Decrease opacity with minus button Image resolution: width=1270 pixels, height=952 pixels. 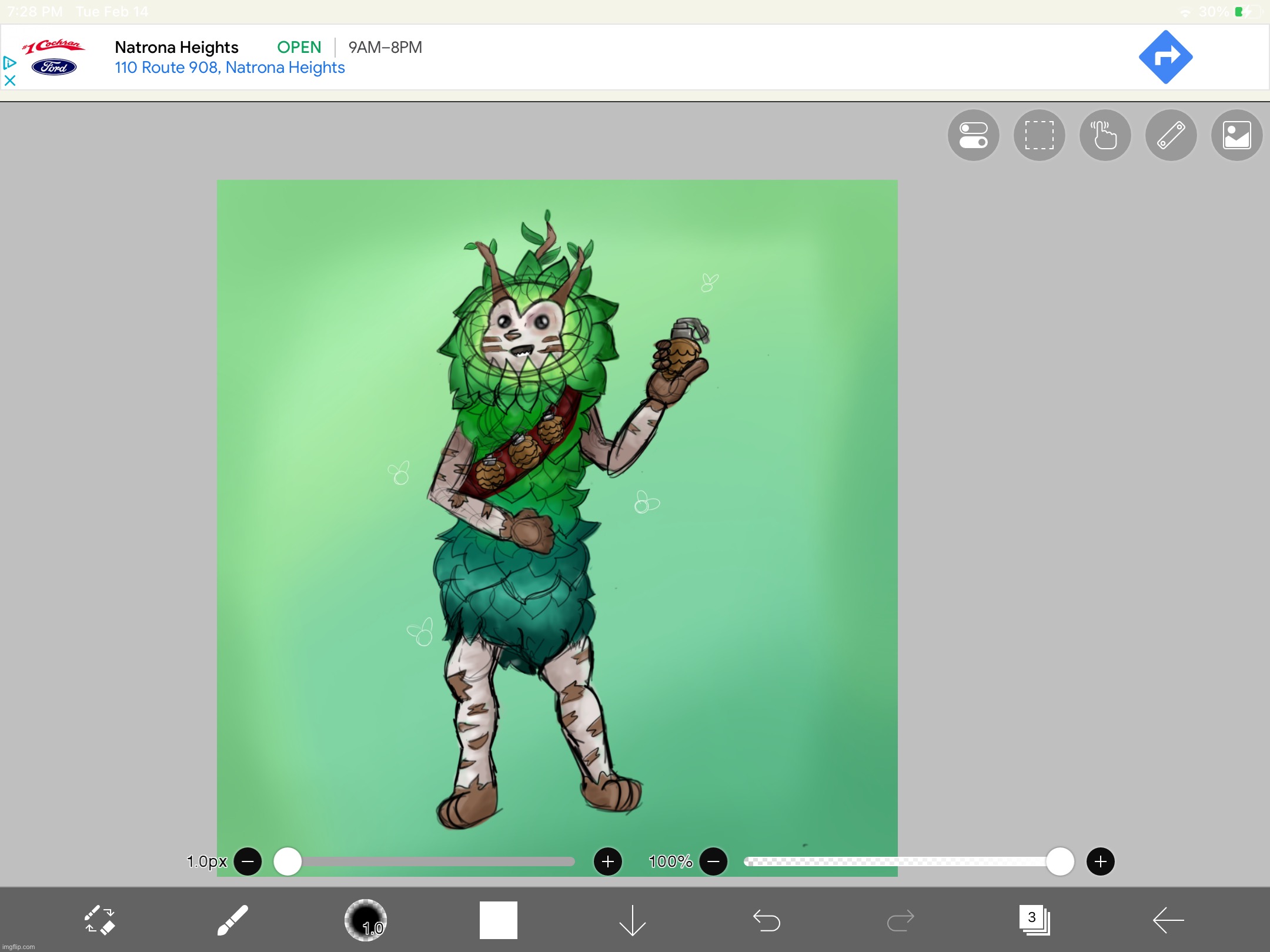713,862
